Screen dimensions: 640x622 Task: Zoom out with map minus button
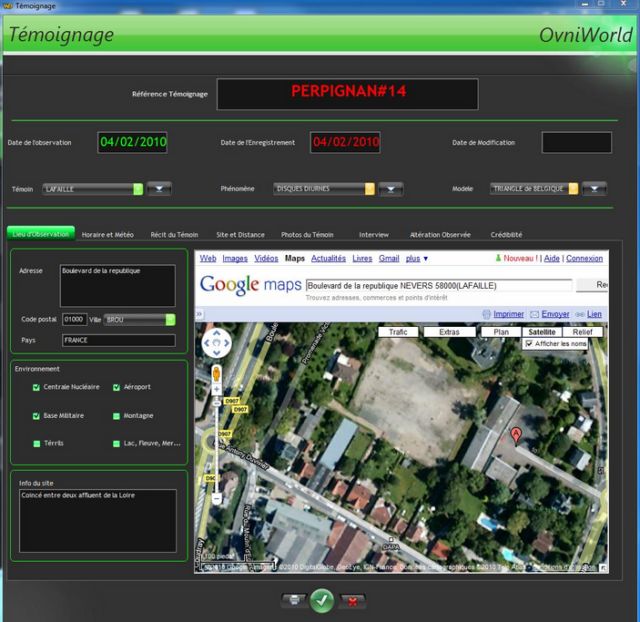(x=216, y=498)
